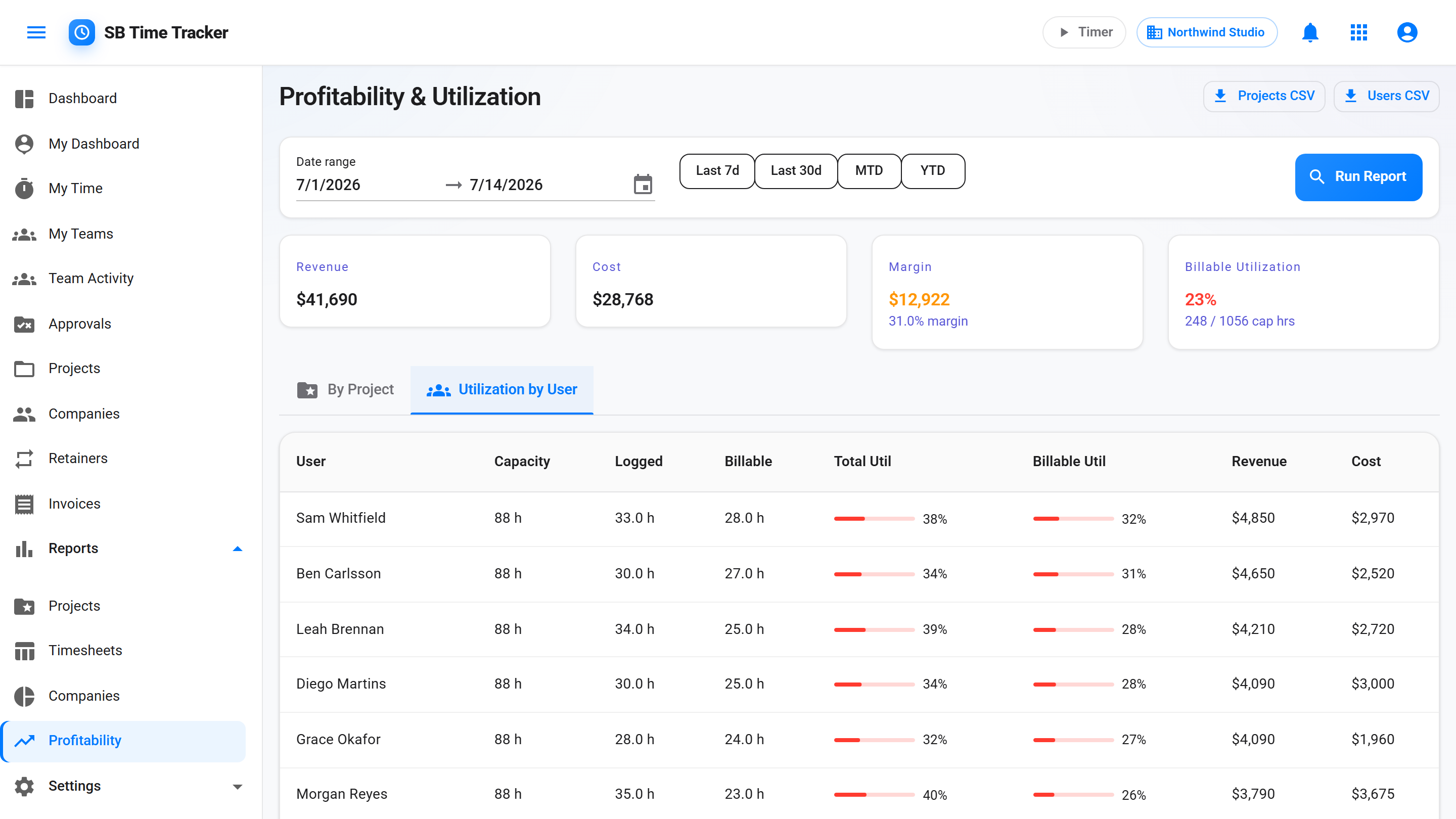Click the Companies people icon
1456x819 pixels.
tap(24, 414)
